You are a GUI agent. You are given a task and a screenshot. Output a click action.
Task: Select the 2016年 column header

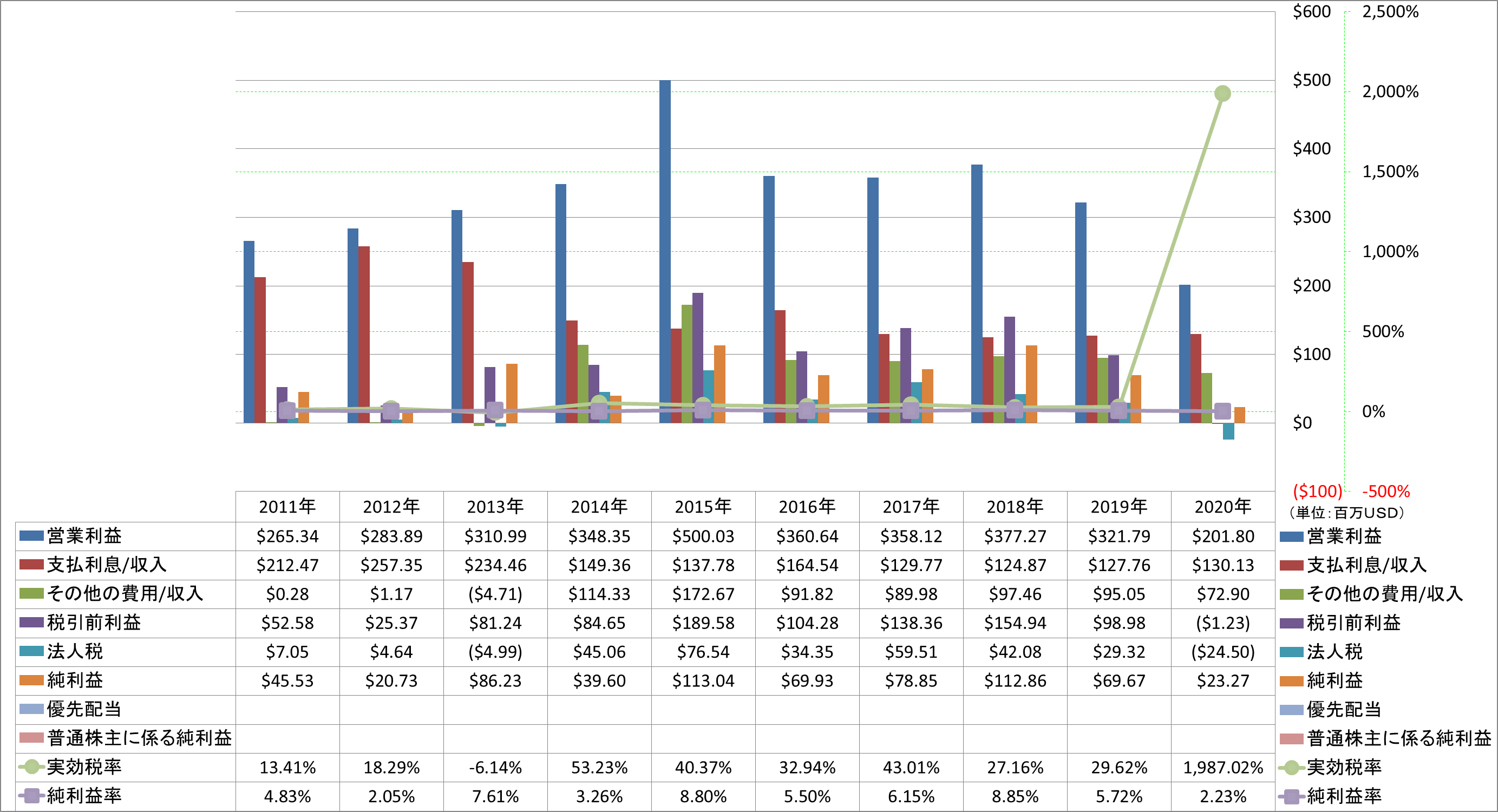click(807, 507)
